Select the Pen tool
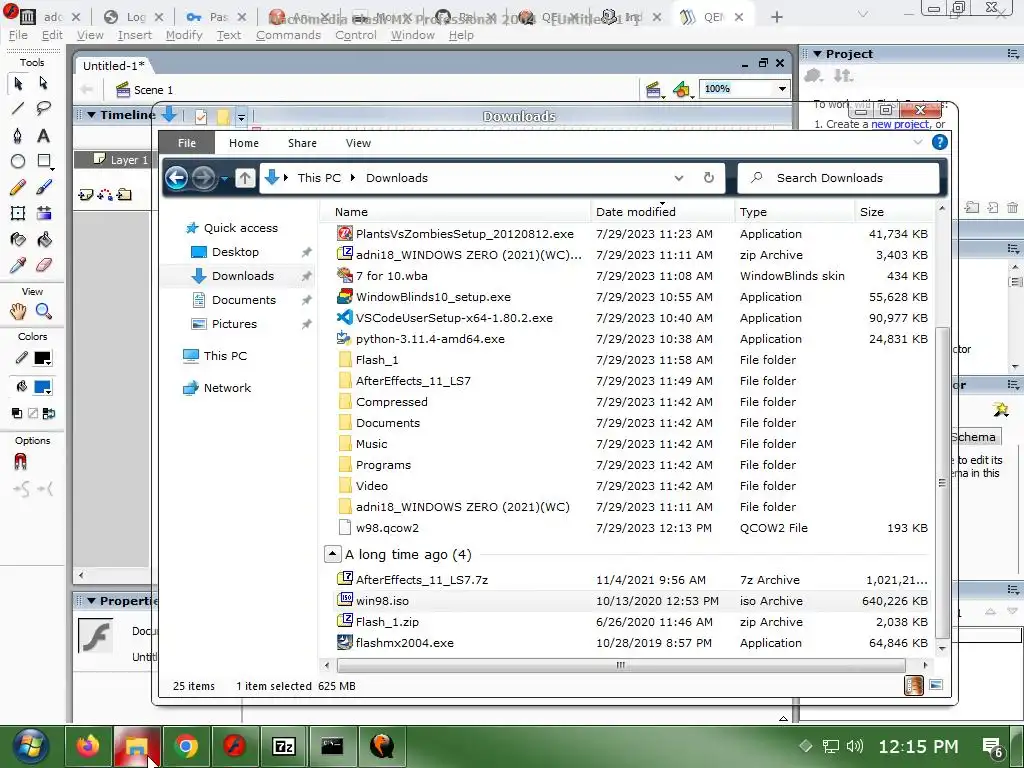 coord(18,136)
